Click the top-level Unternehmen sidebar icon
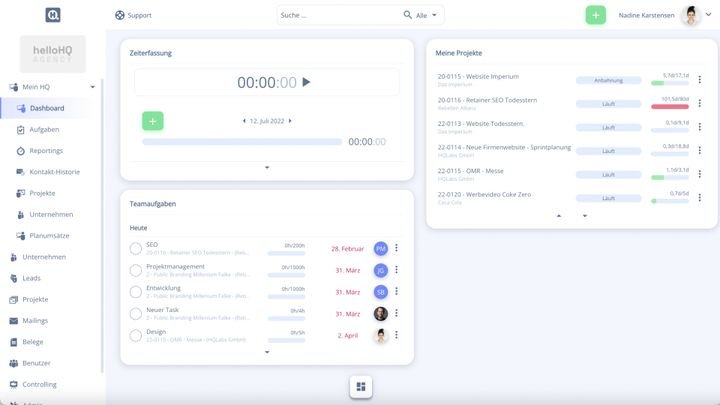The width and height of the screenshot is (720, 405). click(14, 257)
